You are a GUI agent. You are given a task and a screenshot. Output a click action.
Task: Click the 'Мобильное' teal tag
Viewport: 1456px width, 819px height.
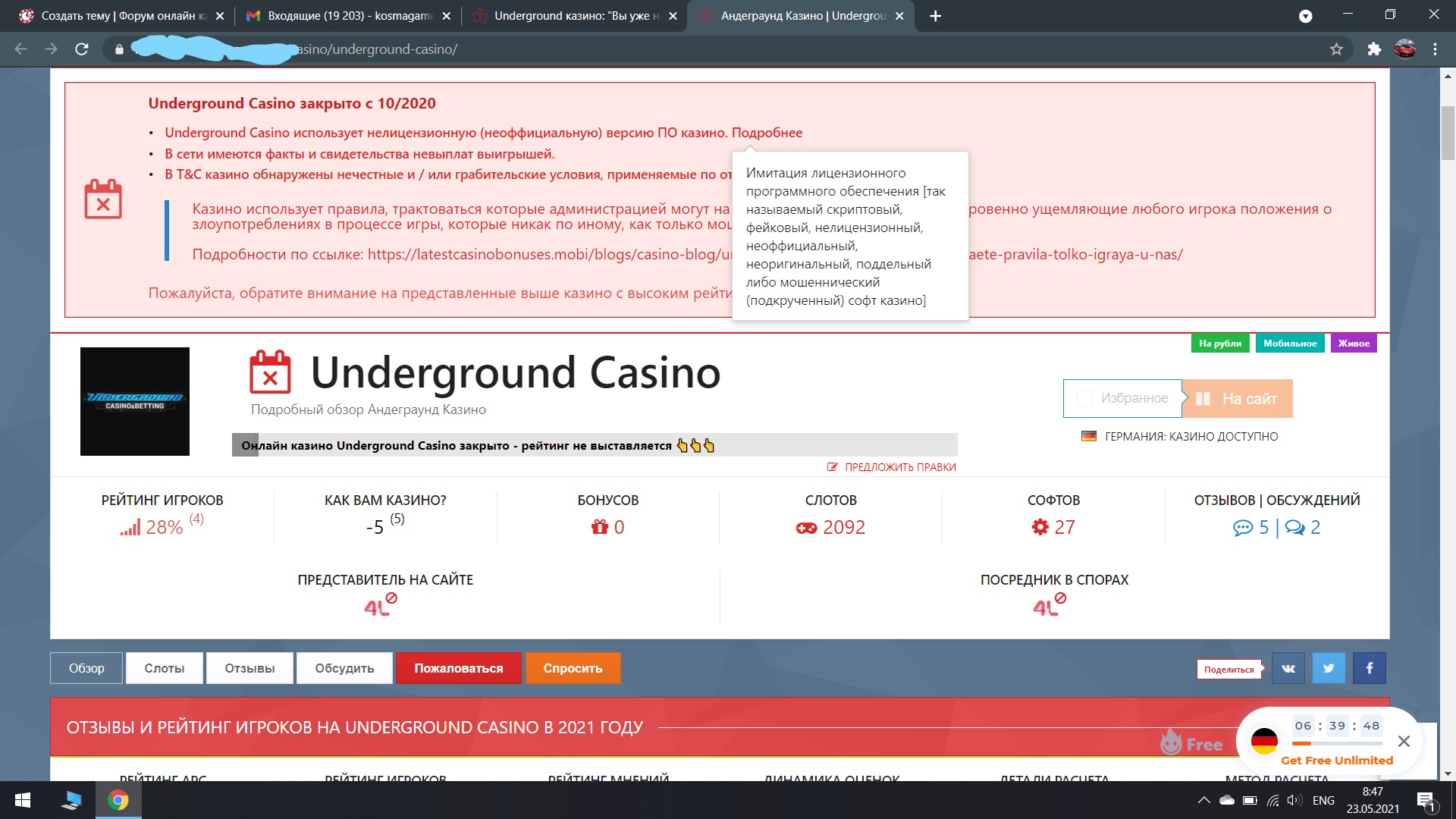[1290, 344]
